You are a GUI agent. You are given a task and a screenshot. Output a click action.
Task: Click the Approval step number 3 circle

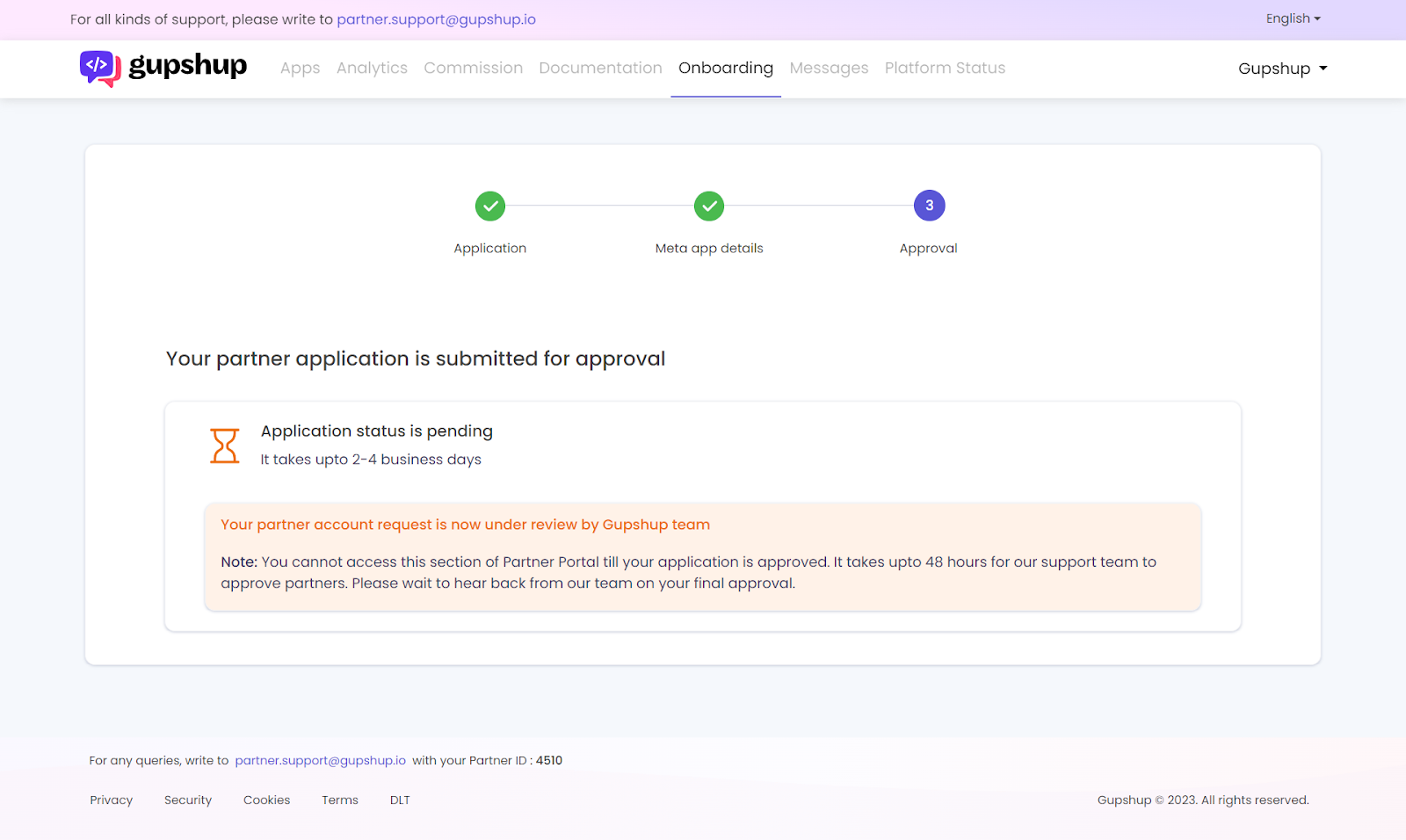coord(929,205)
